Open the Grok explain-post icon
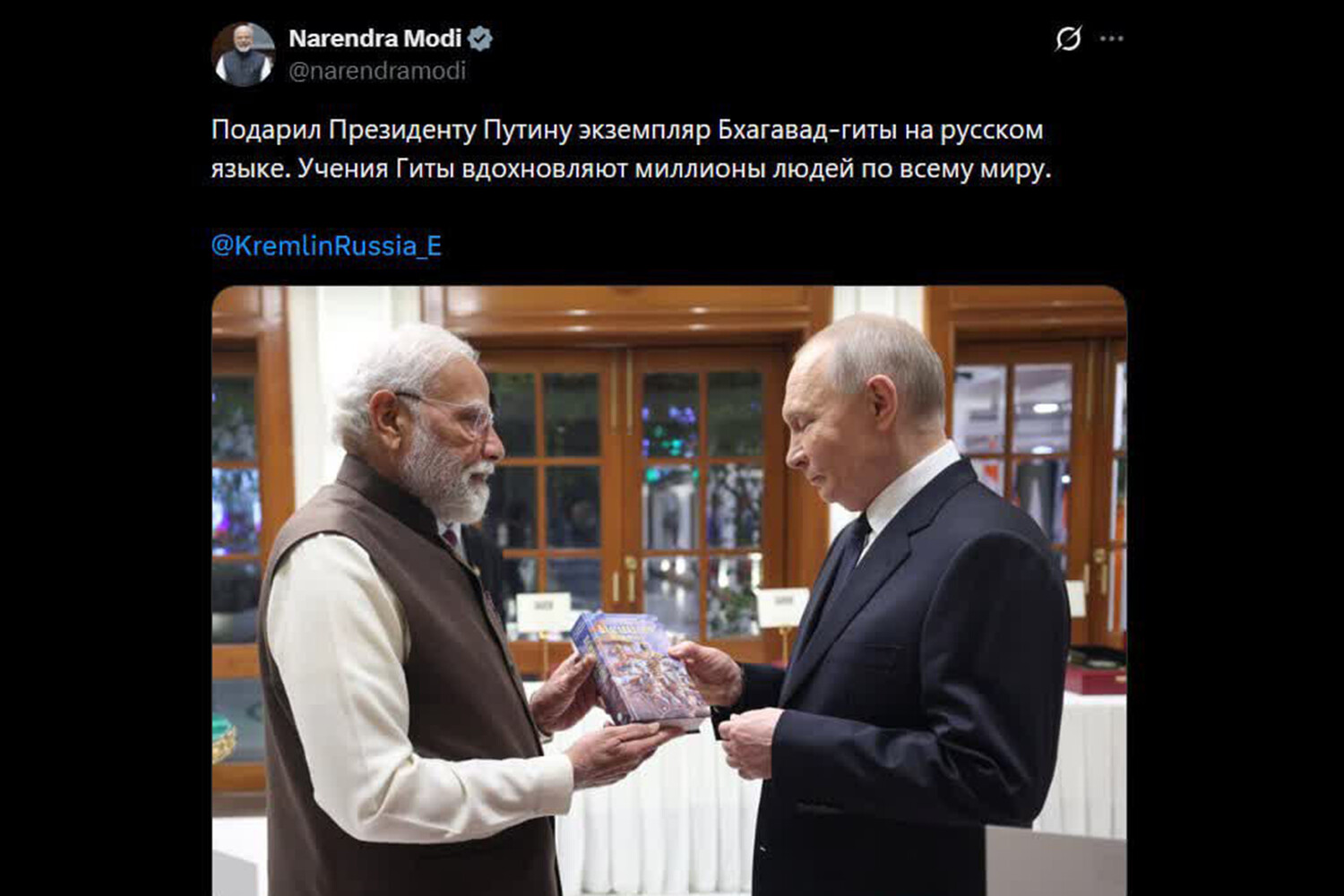 click(1068, 39)
